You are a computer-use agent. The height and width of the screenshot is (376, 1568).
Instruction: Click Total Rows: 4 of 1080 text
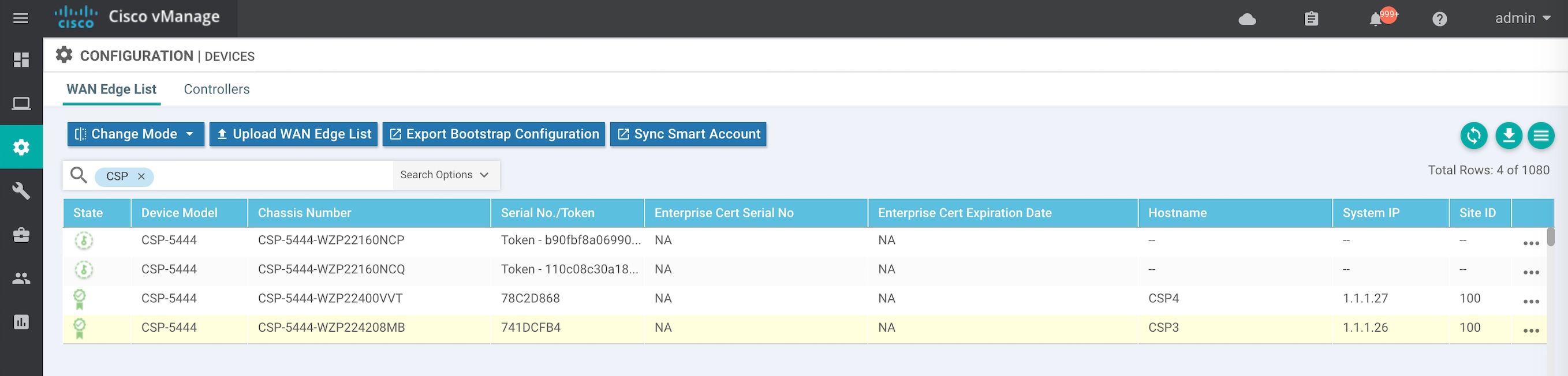pos(1488,170)
